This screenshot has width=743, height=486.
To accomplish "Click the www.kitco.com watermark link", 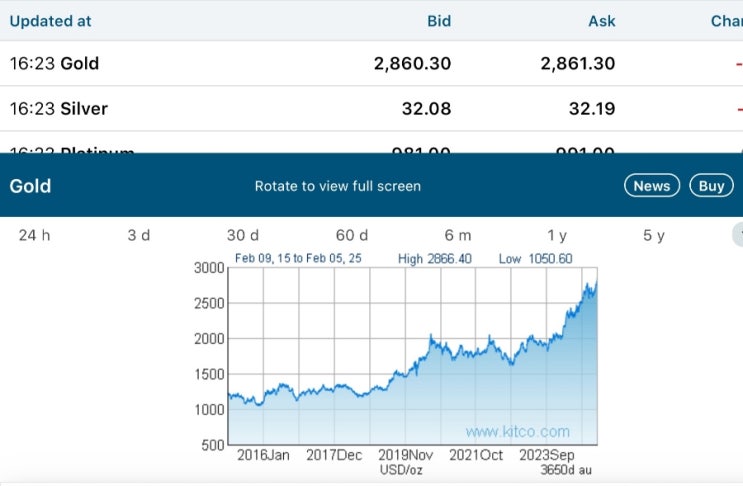I will tap(517, 432).
